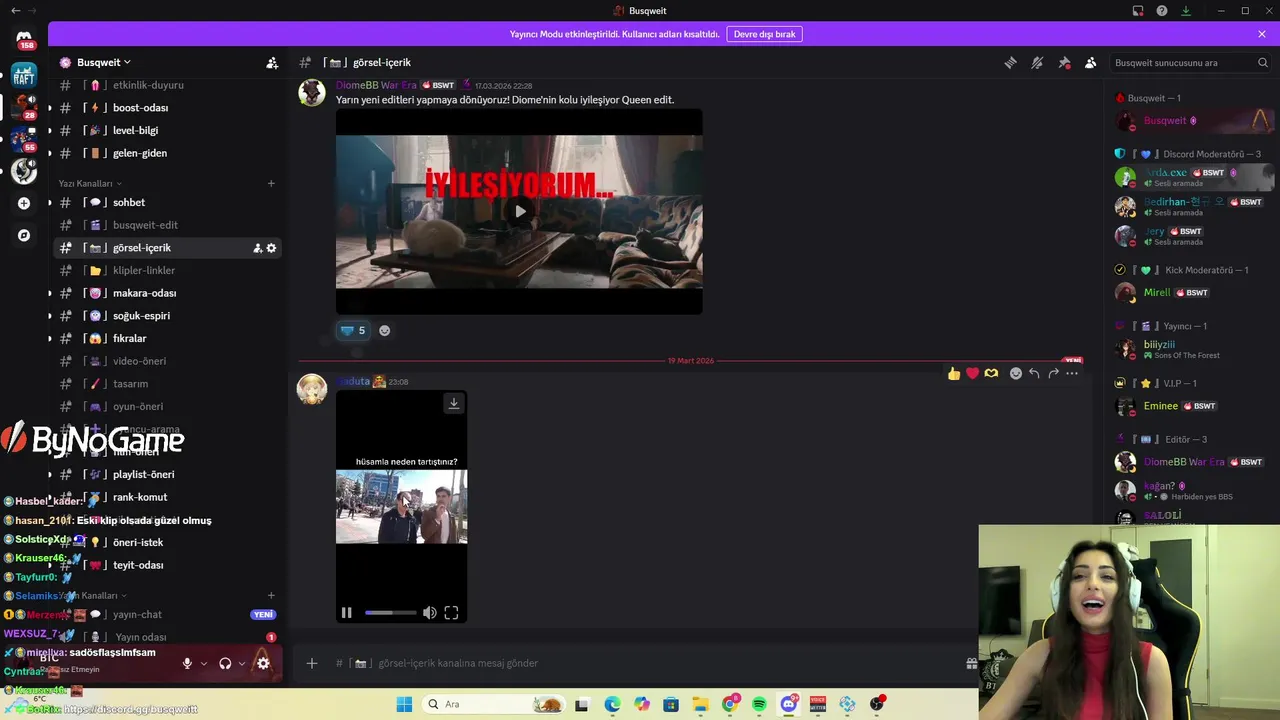Open video in fullscreen
1280x720 pixels.
pyautogui.click(x=451, y=613)
